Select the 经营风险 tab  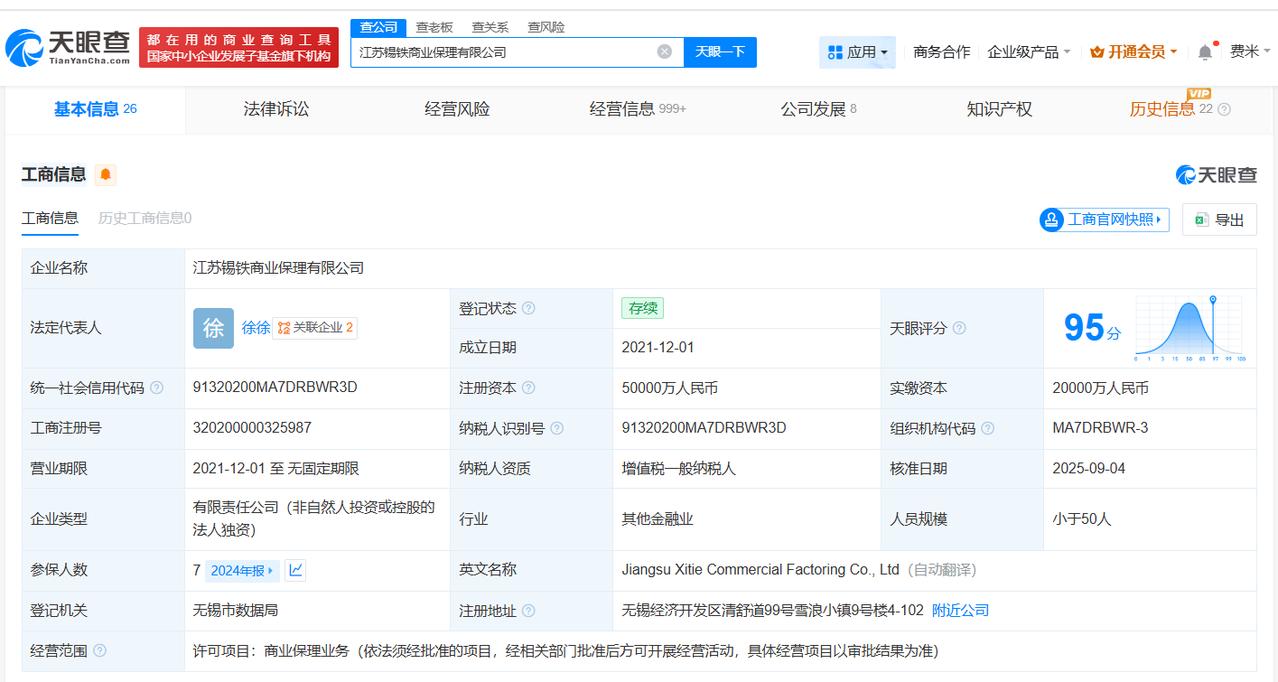[457, 109]
